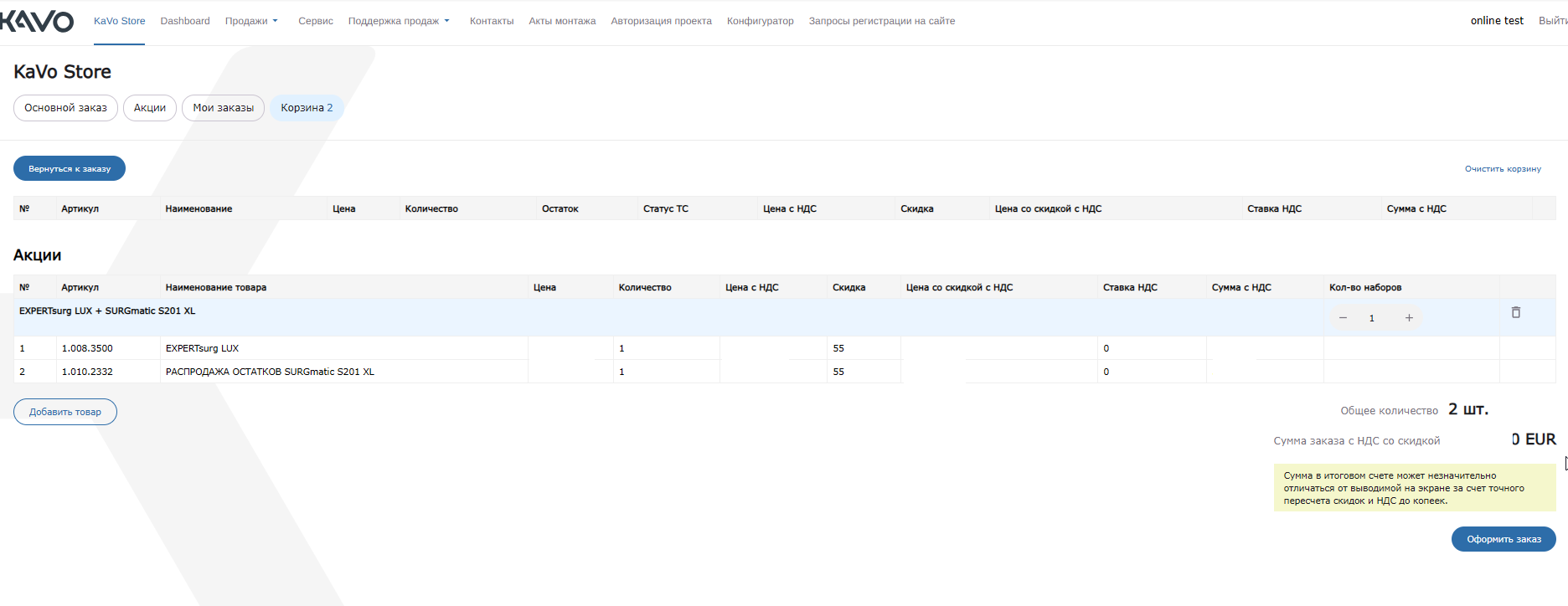
Task: Open Авторизация проекта
Action: tap(661, 21)
